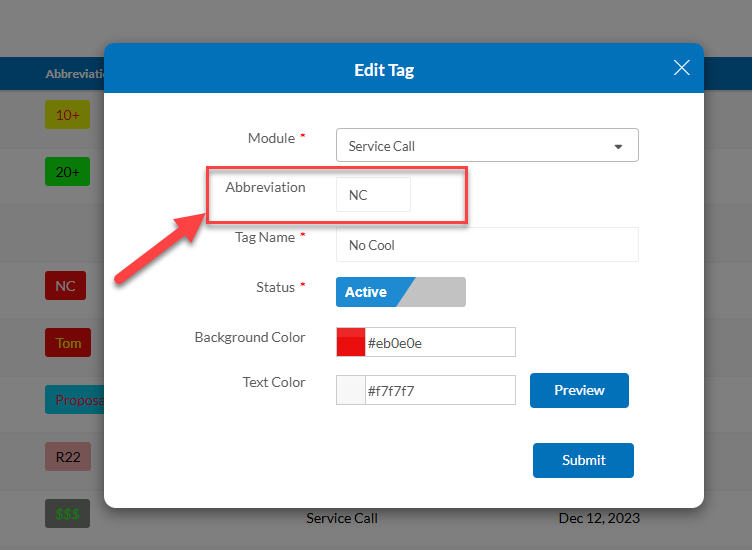
Task: Select the dark $$$ tag badge
Action: (67, 514)
